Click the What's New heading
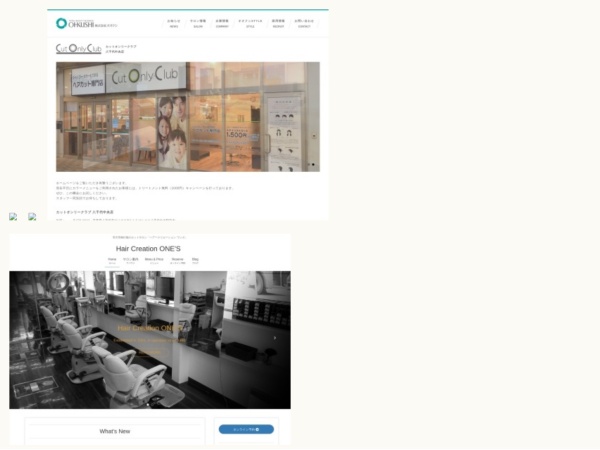The height and width of the screenshot is (450, 600). pyautogui.click(x=115, y=431)
